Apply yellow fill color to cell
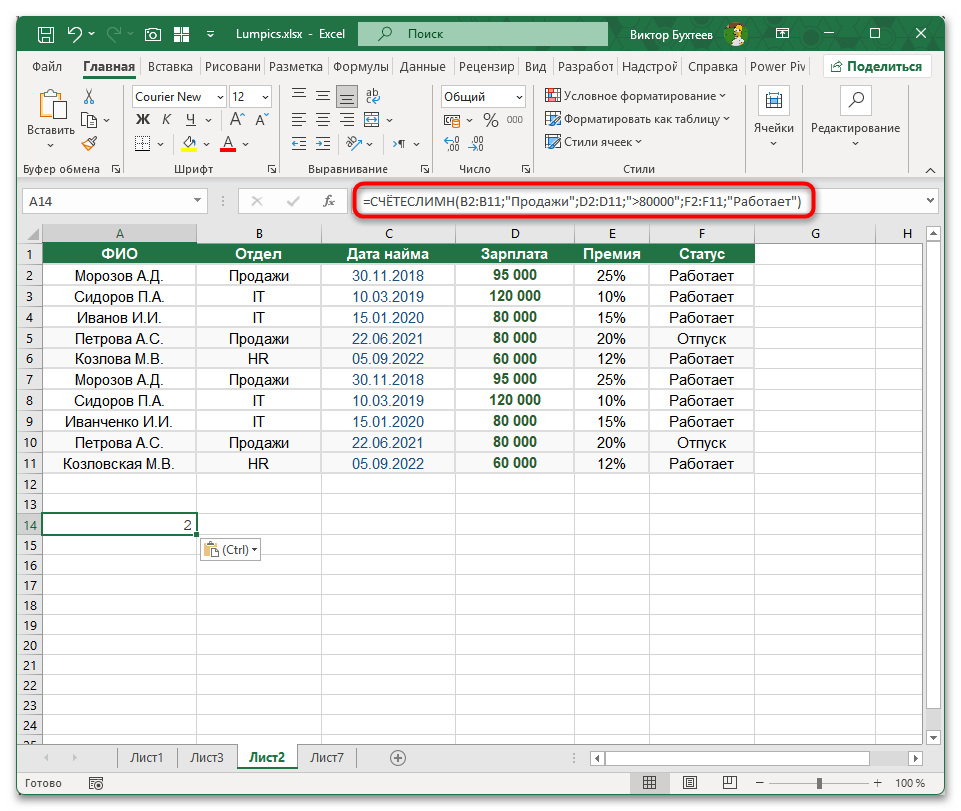Viewport: 961px width, 811px height. 189,144
